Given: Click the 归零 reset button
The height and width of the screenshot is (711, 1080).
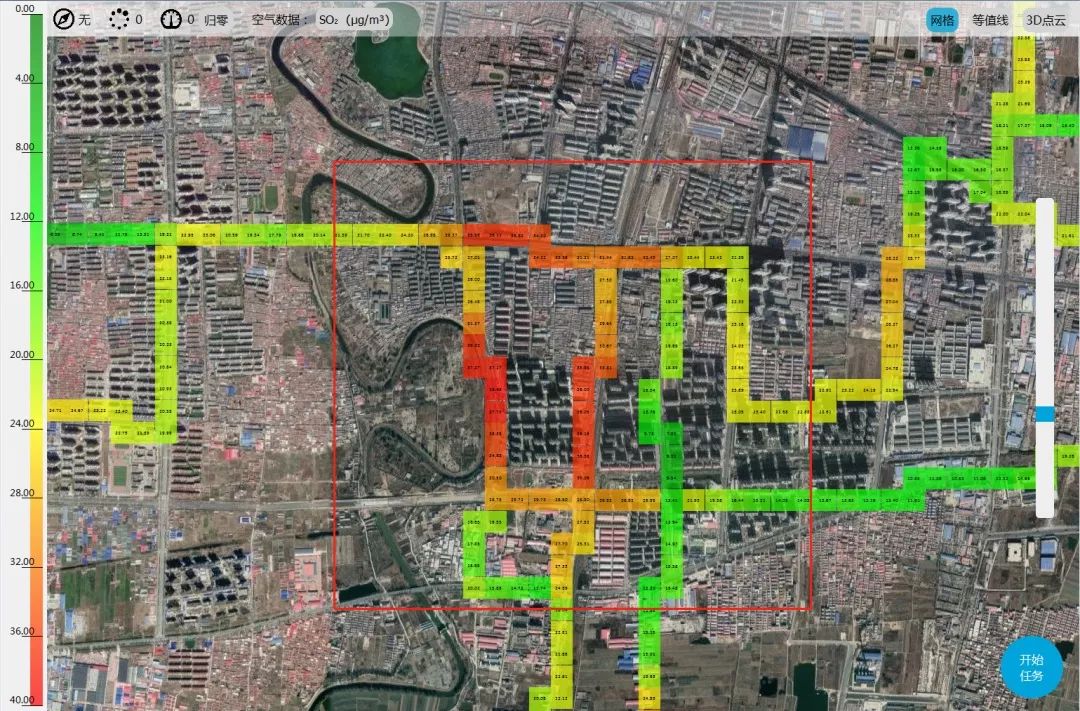Looking at the screenshot, I should [x=216, y=19].
